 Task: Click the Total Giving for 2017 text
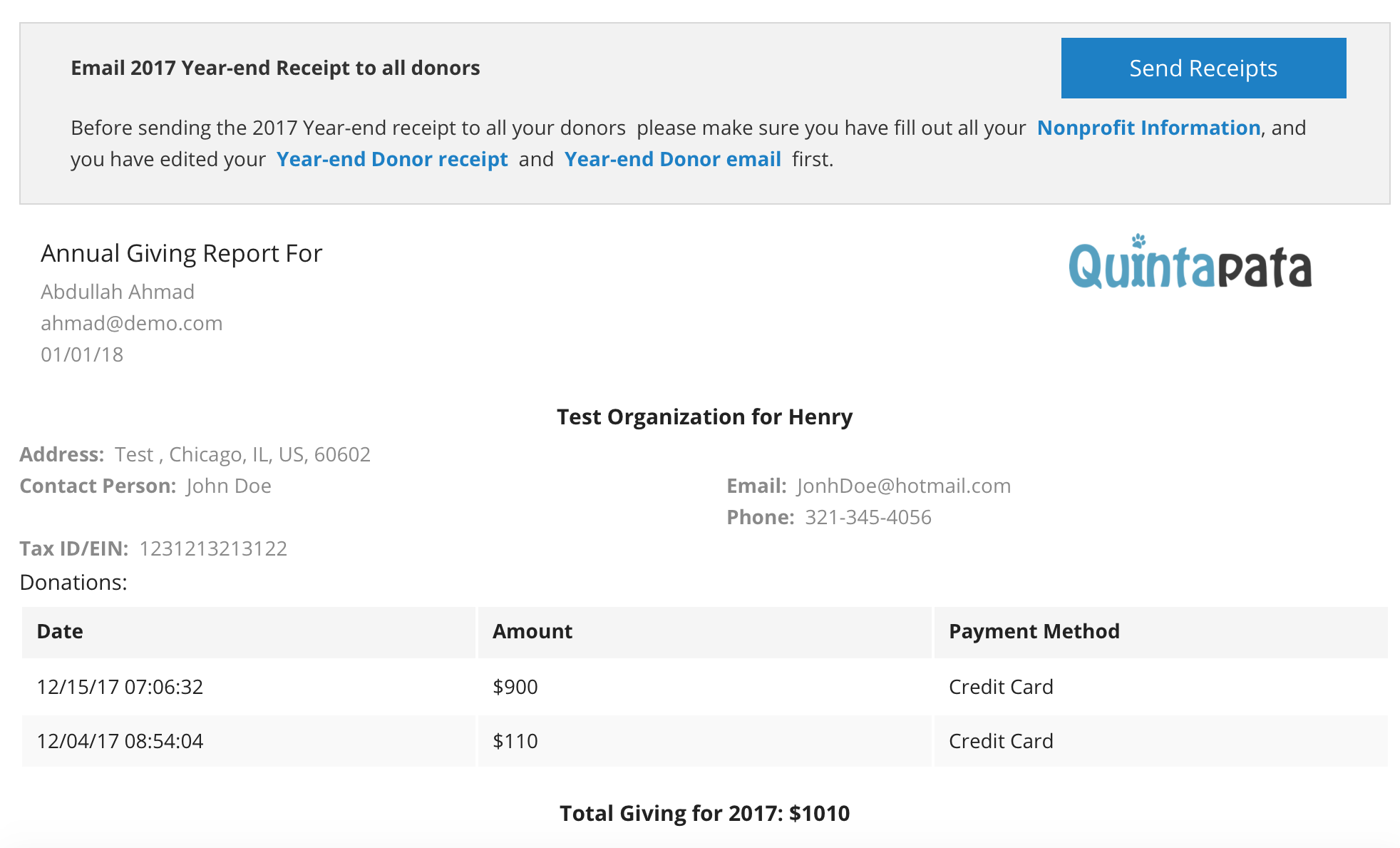[x=704, y=813]
